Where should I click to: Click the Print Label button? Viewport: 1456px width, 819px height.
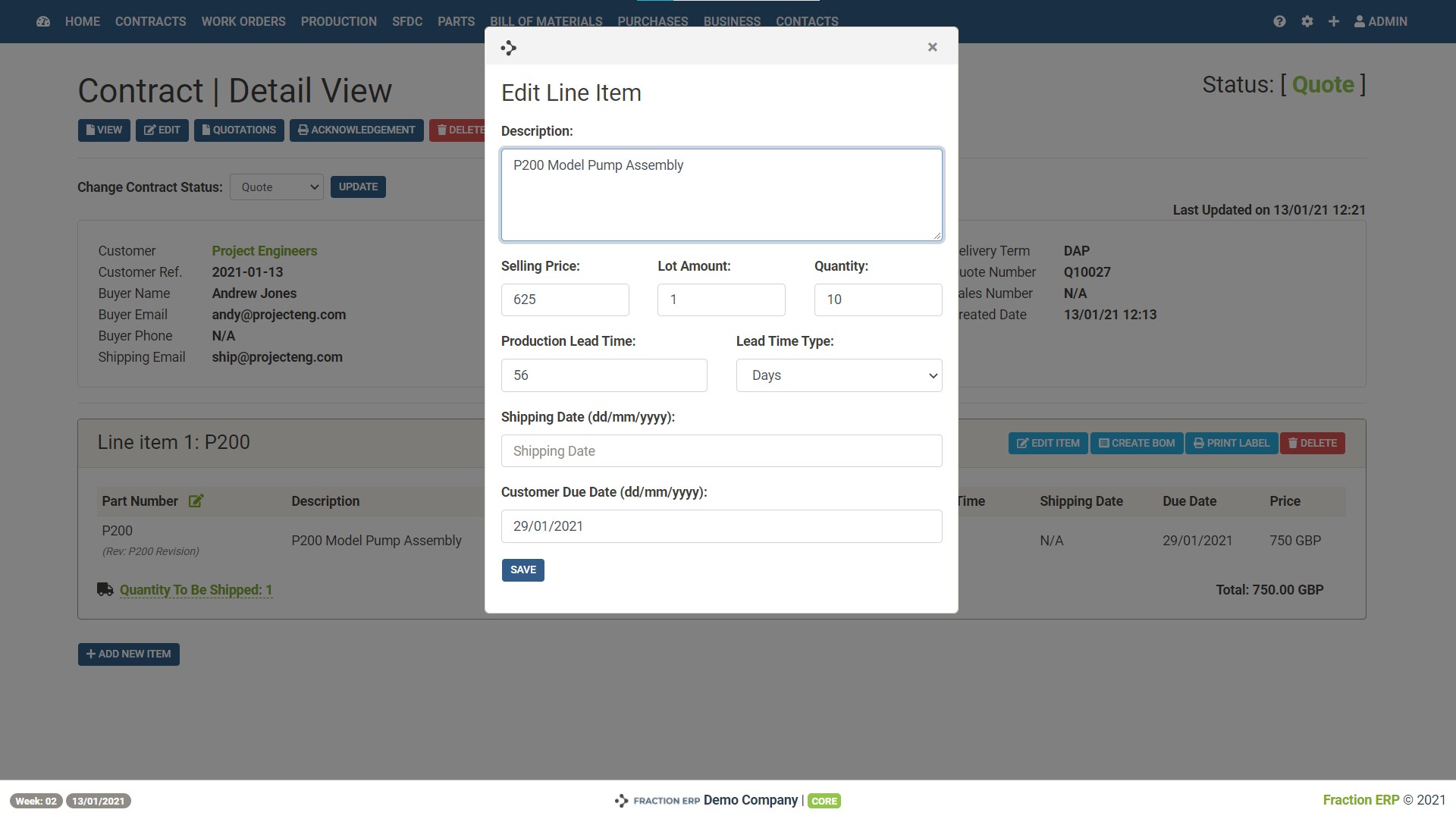point(1231,443)
